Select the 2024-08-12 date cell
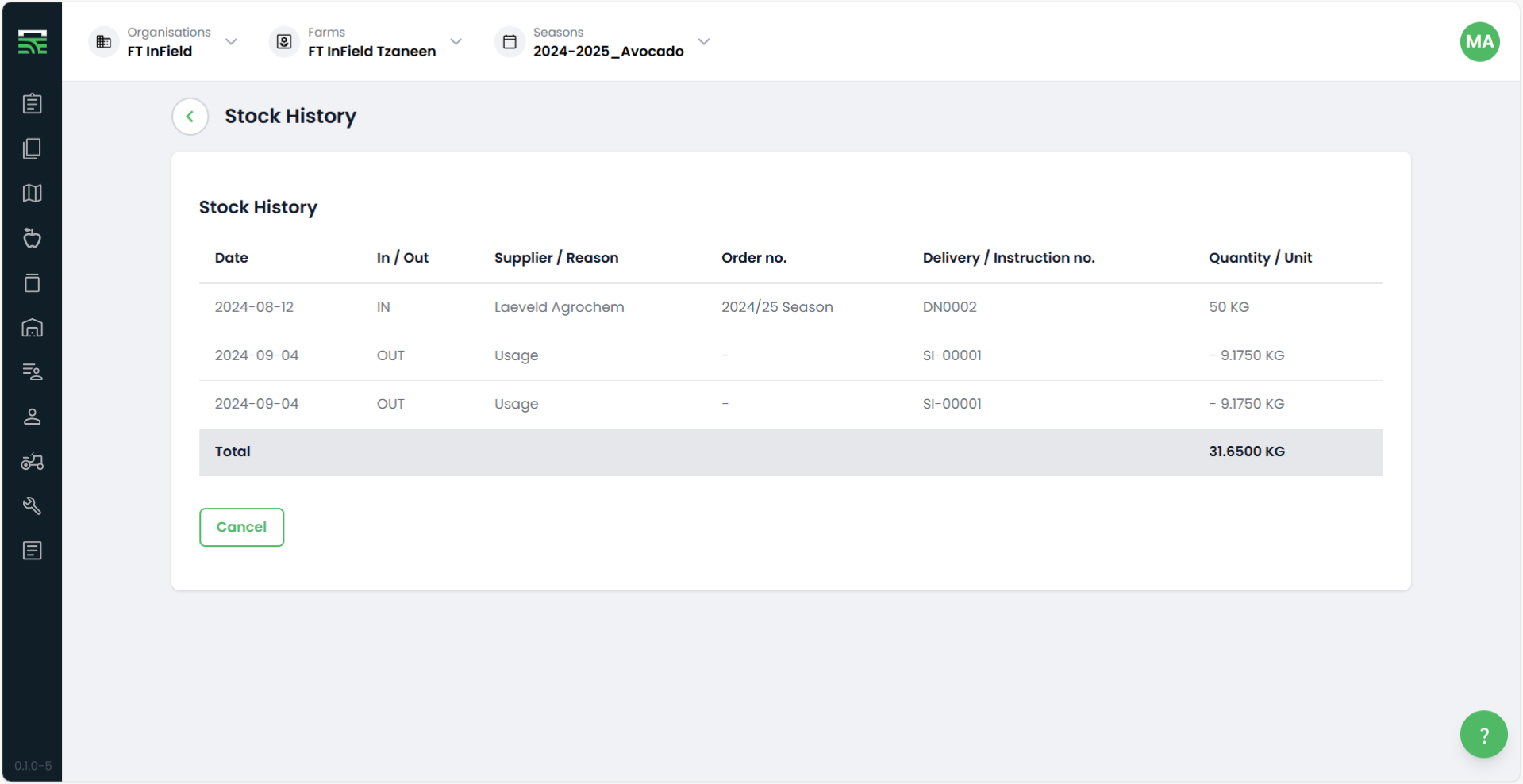Viewport: 1523px width, 784px height. (254, 307)
